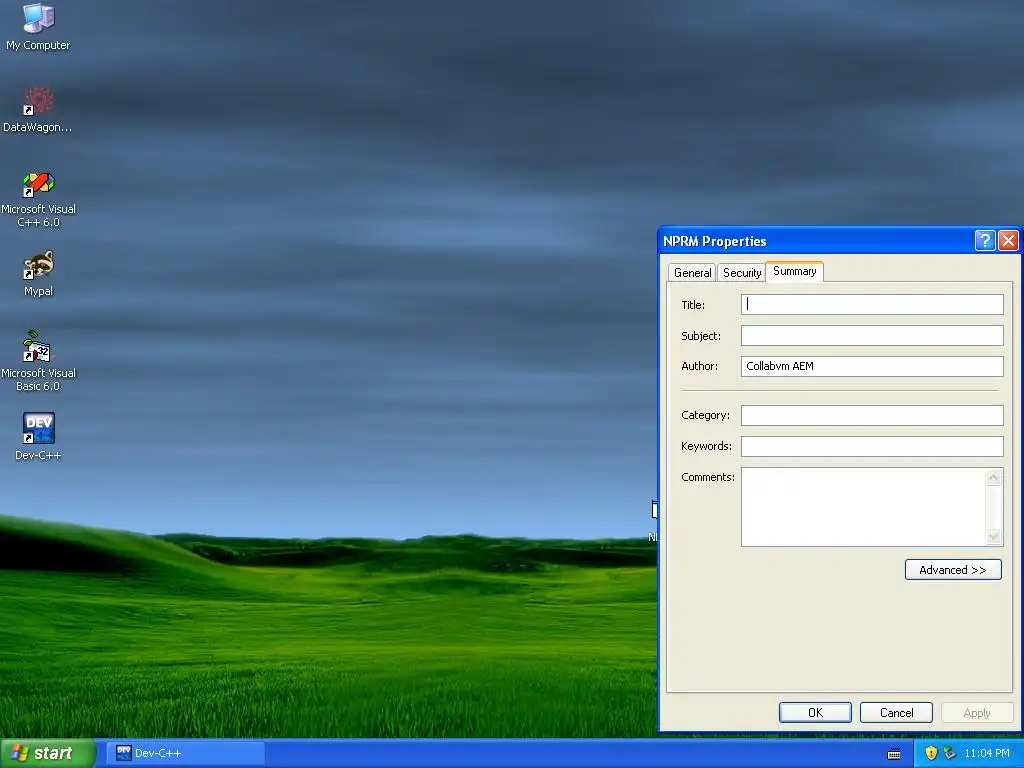The image size is (1024, 768).
Task: Click the on-screen keyboard tray icon
Action: coord(894,754)
